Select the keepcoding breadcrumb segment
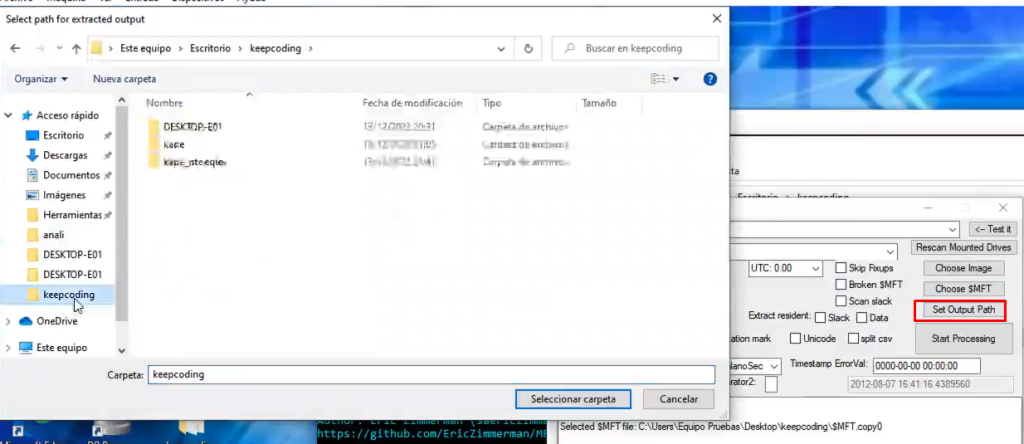The width and height of the screenshot is (1024, 444). click(275, 48)
